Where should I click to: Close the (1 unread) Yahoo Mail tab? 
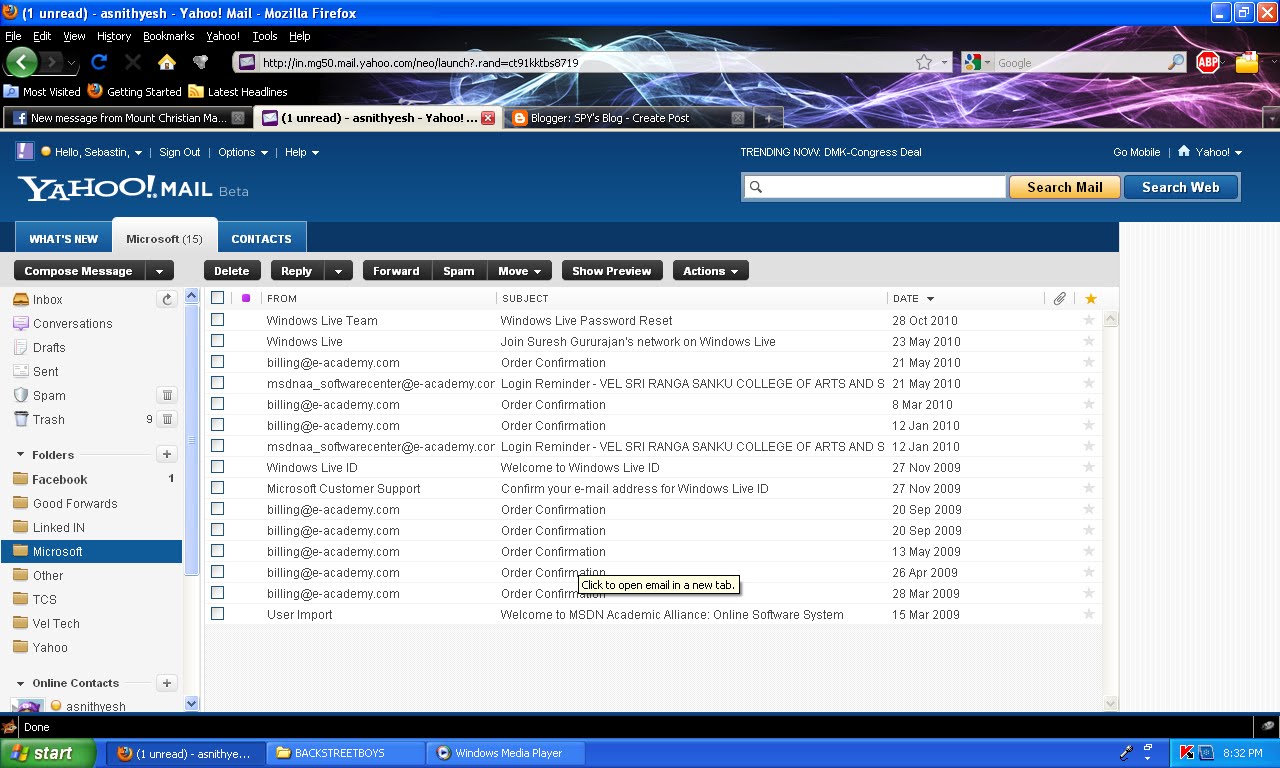488,118
